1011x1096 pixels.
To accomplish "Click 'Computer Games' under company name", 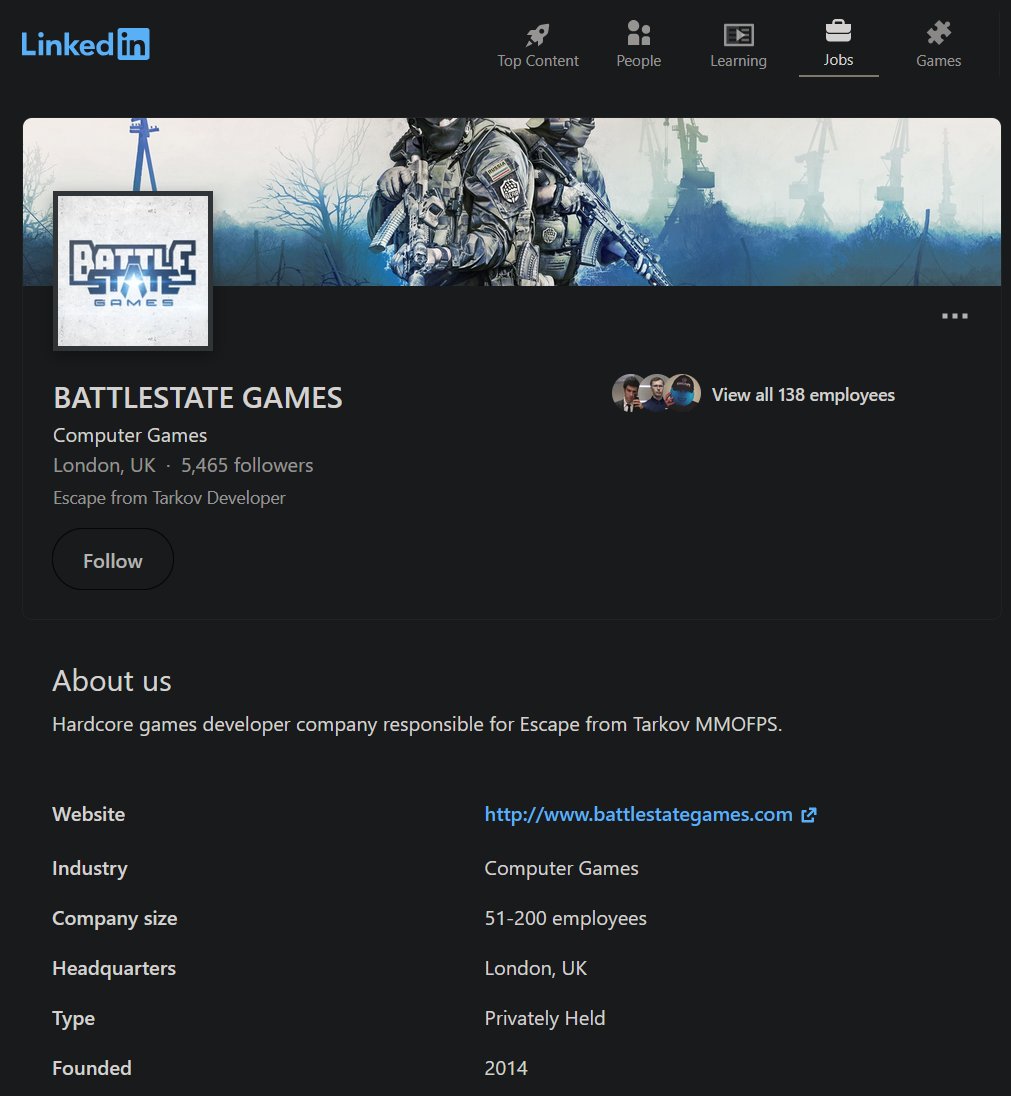I will [x=130, y=435].
